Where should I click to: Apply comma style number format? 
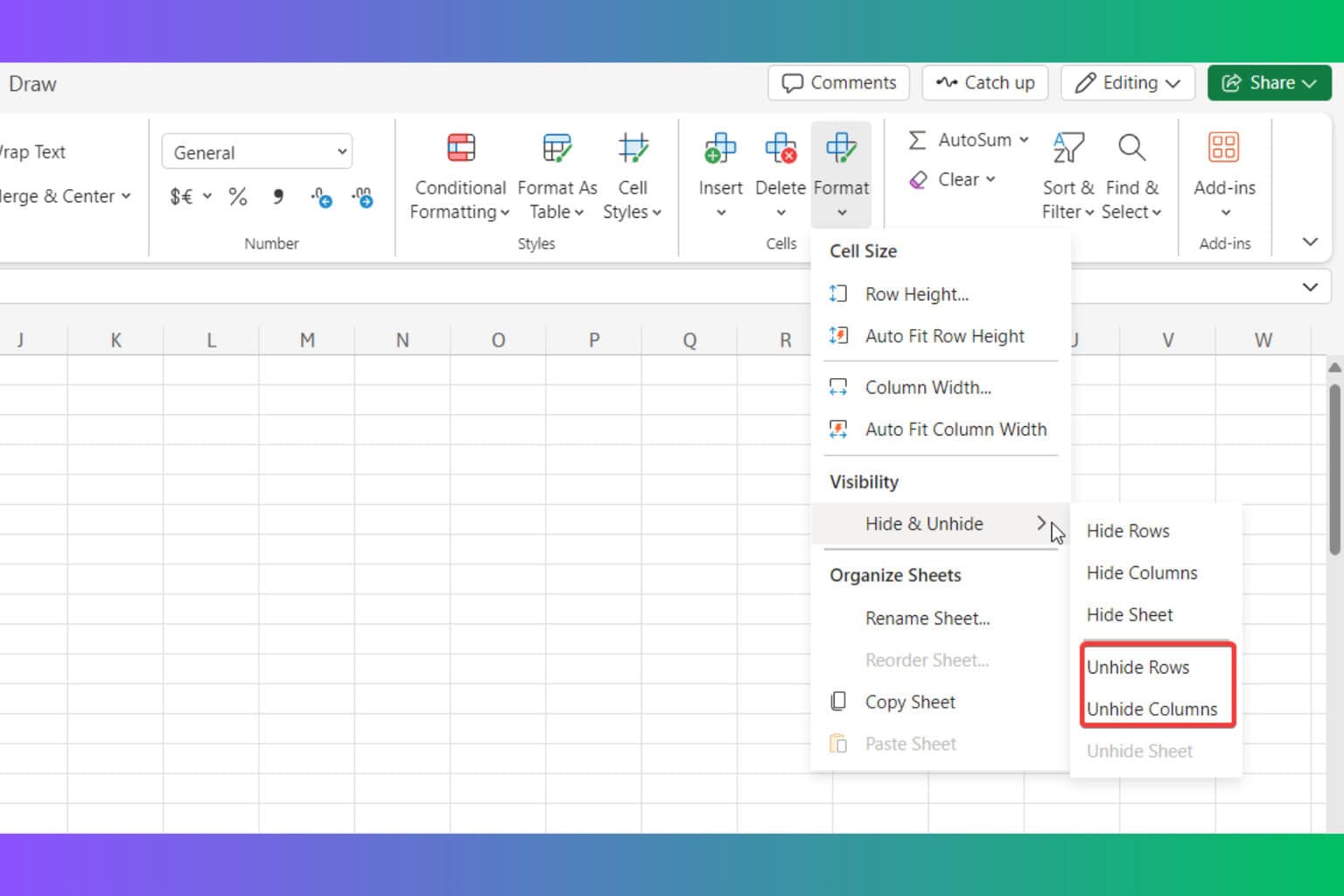tap(278, 197)
